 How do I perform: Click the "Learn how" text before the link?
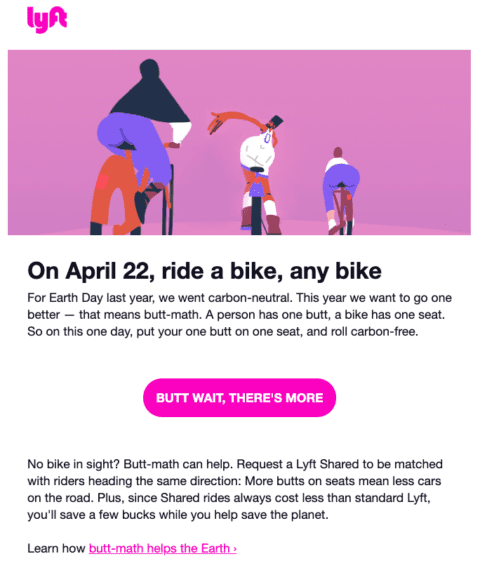(56, 548)
